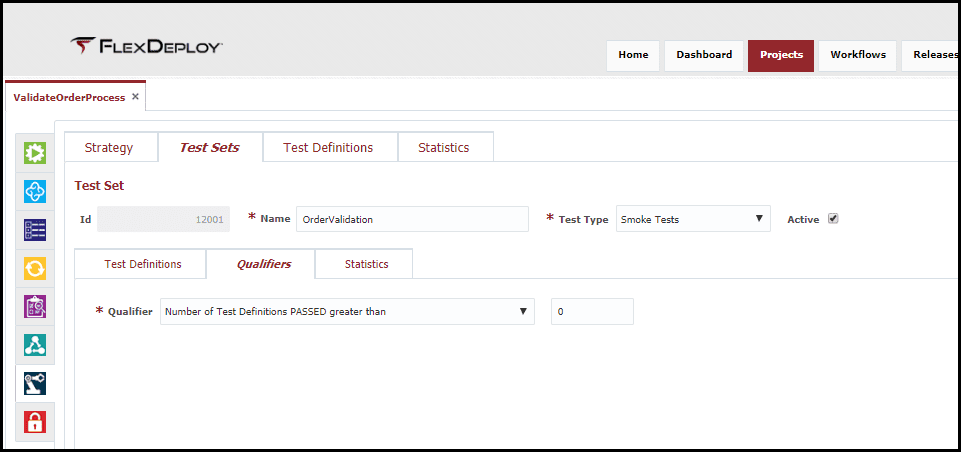Open the teal hierarchy icon in sidebar
Image resolution: width=961 pixels, height=452 pixels.
click(35, 345)
